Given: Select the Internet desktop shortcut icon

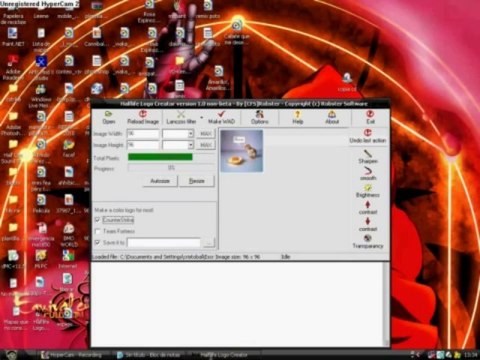Looking at the screenshot, I should 68,259.
